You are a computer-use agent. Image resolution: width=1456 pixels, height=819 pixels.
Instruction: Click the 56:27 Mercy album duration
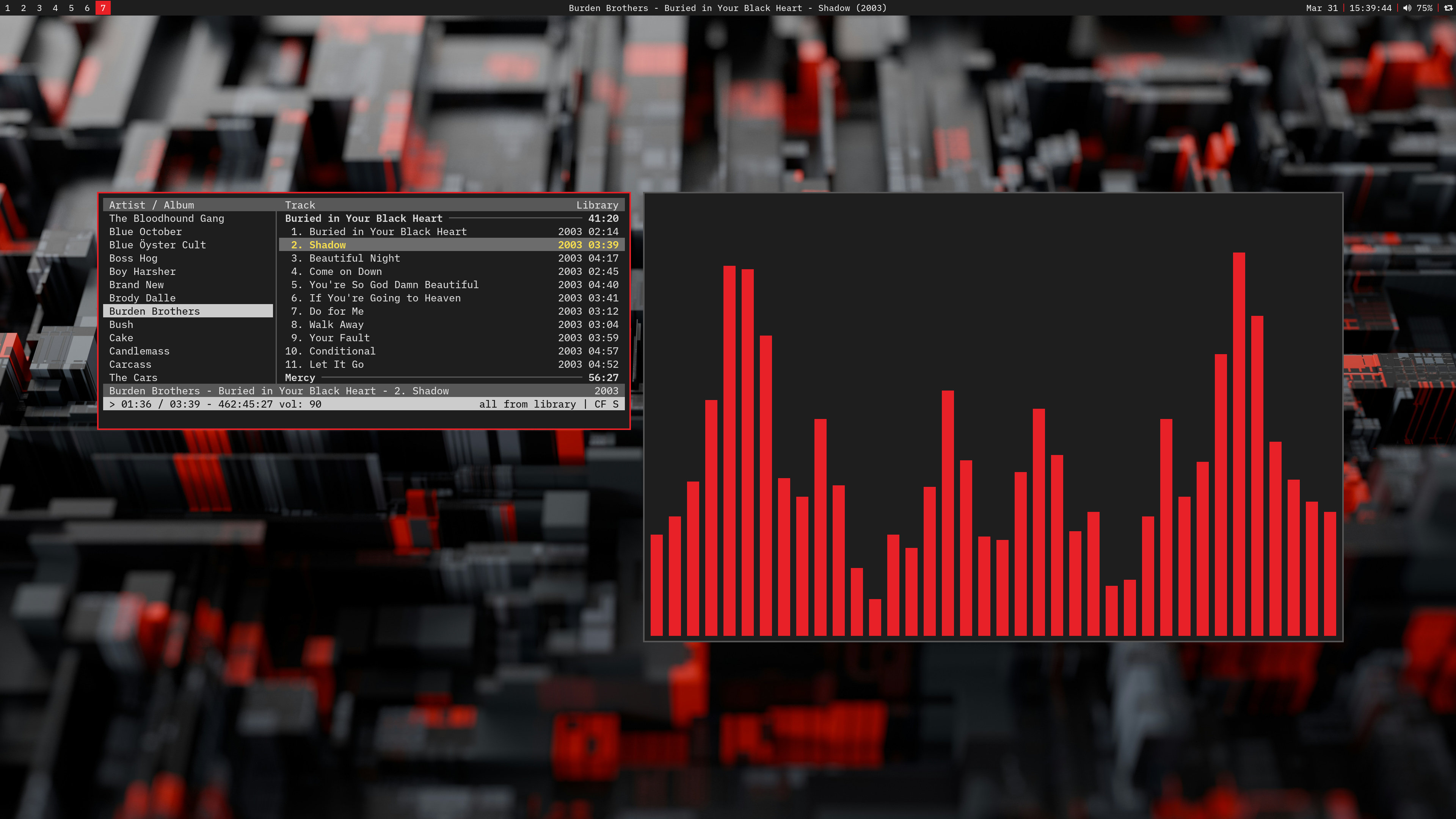[603, 378]
